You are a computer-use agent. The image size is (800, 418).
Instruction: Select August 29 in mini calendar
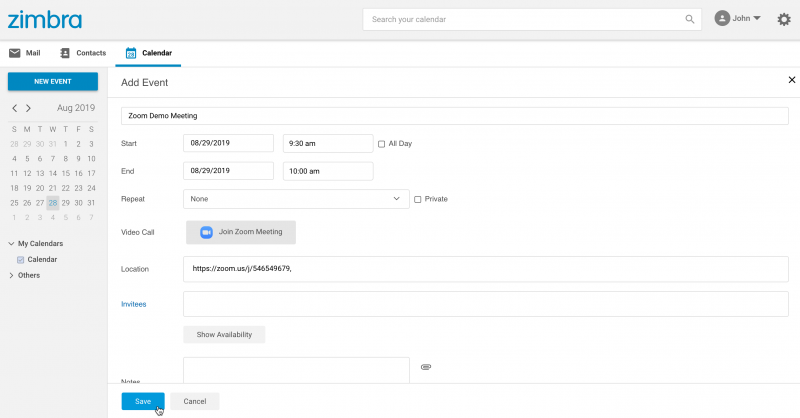66,203
